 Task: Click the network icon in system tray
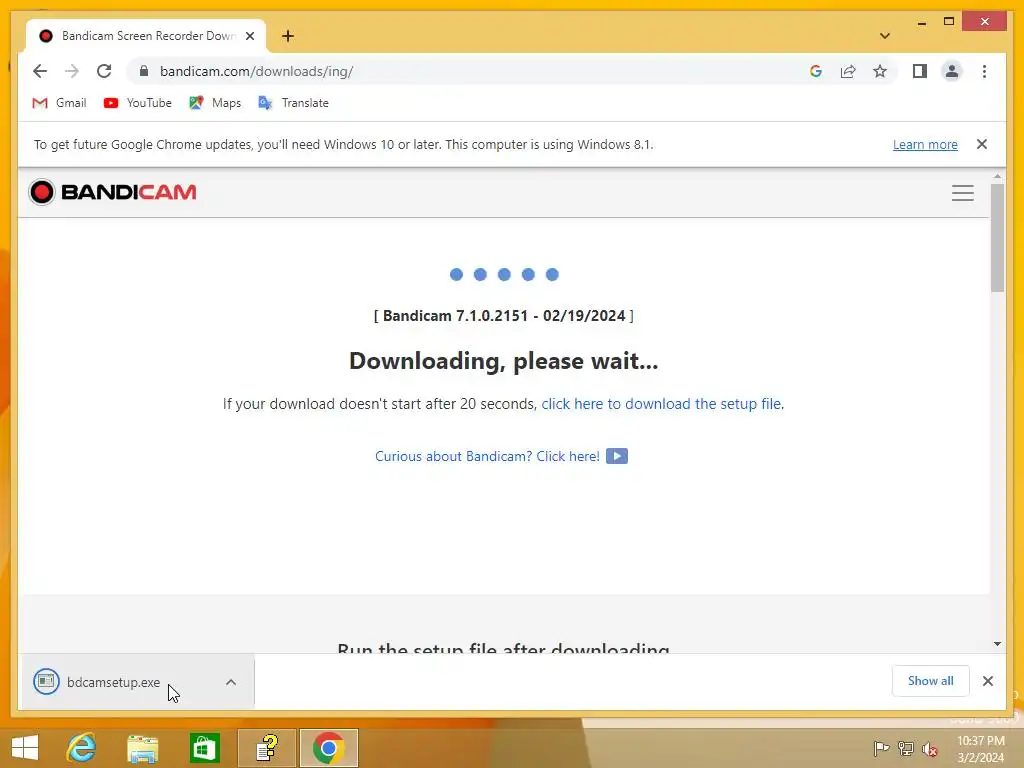point(906,748)
